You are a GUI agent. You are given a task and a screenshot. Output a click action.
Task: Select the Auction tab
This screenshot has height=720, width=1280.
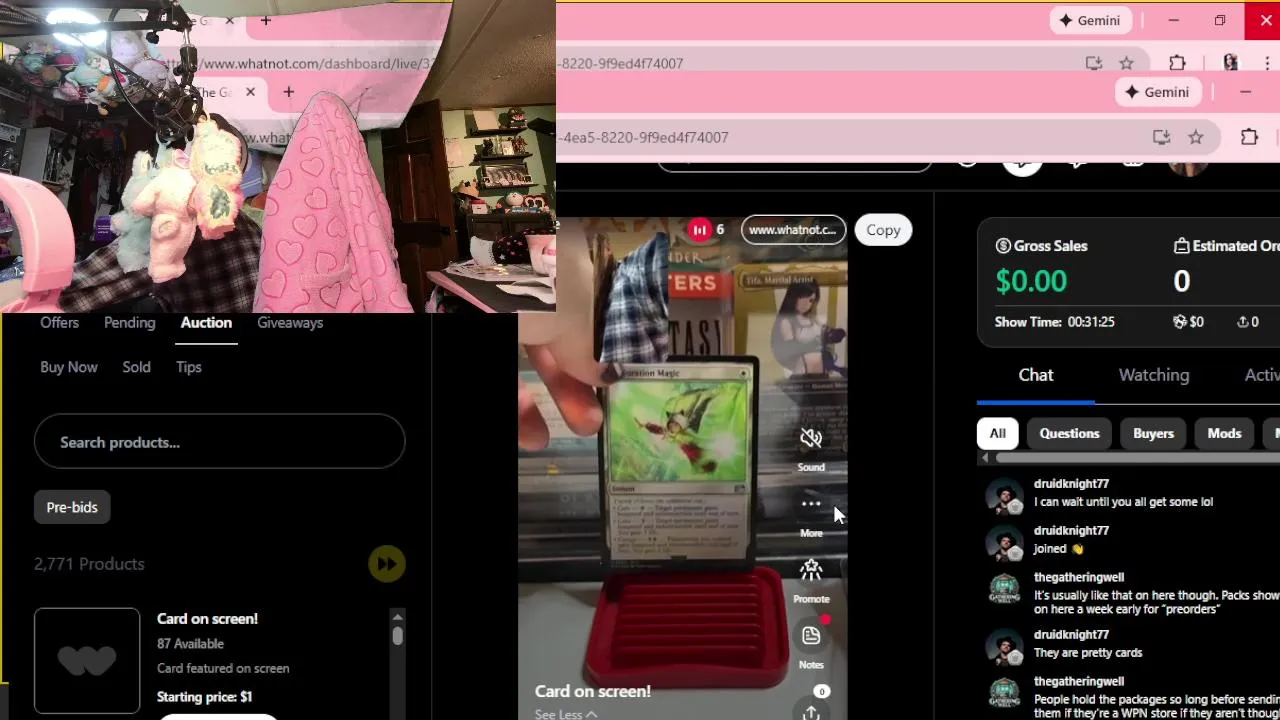[x=206, y=322]
